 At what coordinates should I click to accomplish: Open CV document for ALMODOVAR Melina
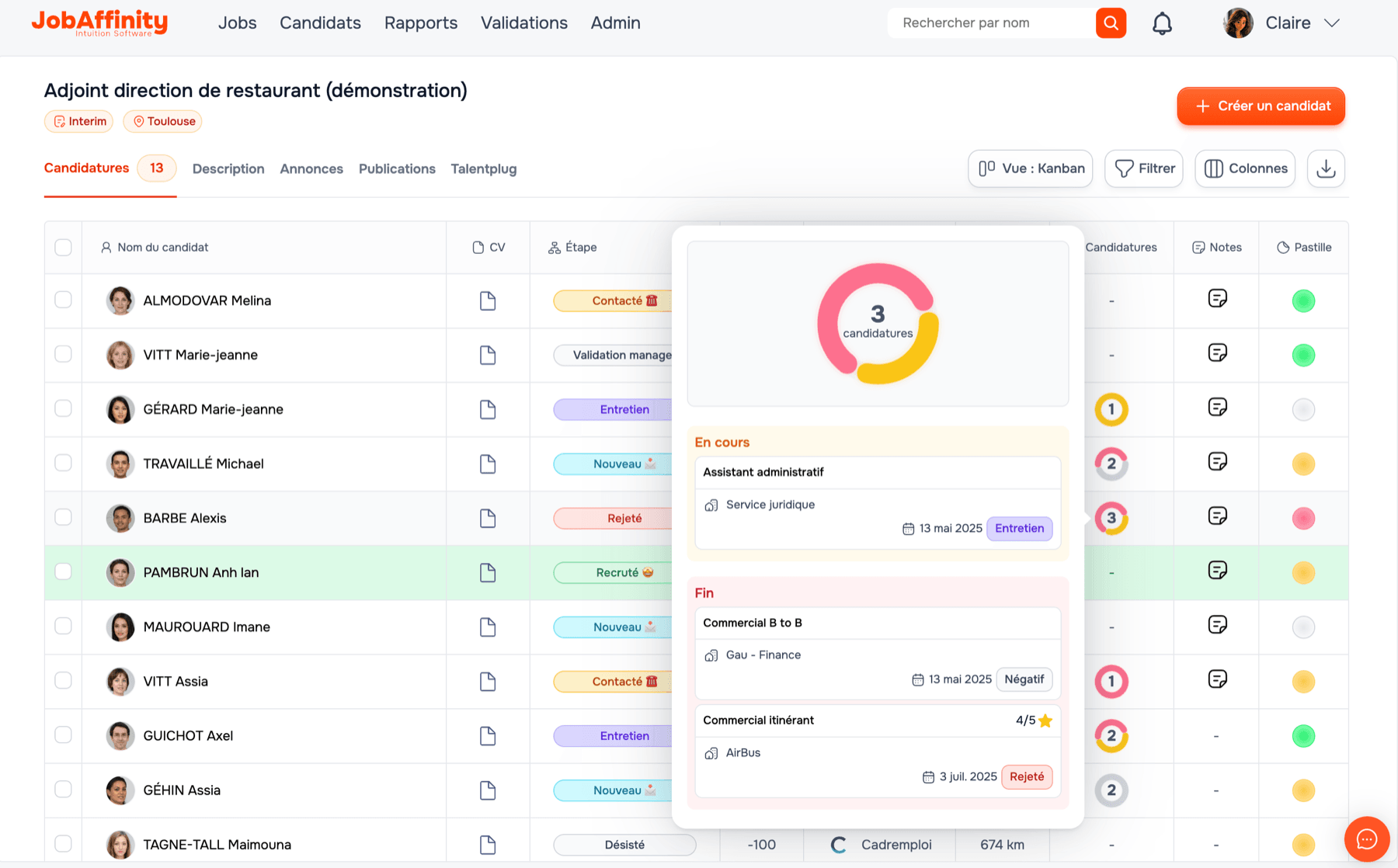(x=488, y=300)
